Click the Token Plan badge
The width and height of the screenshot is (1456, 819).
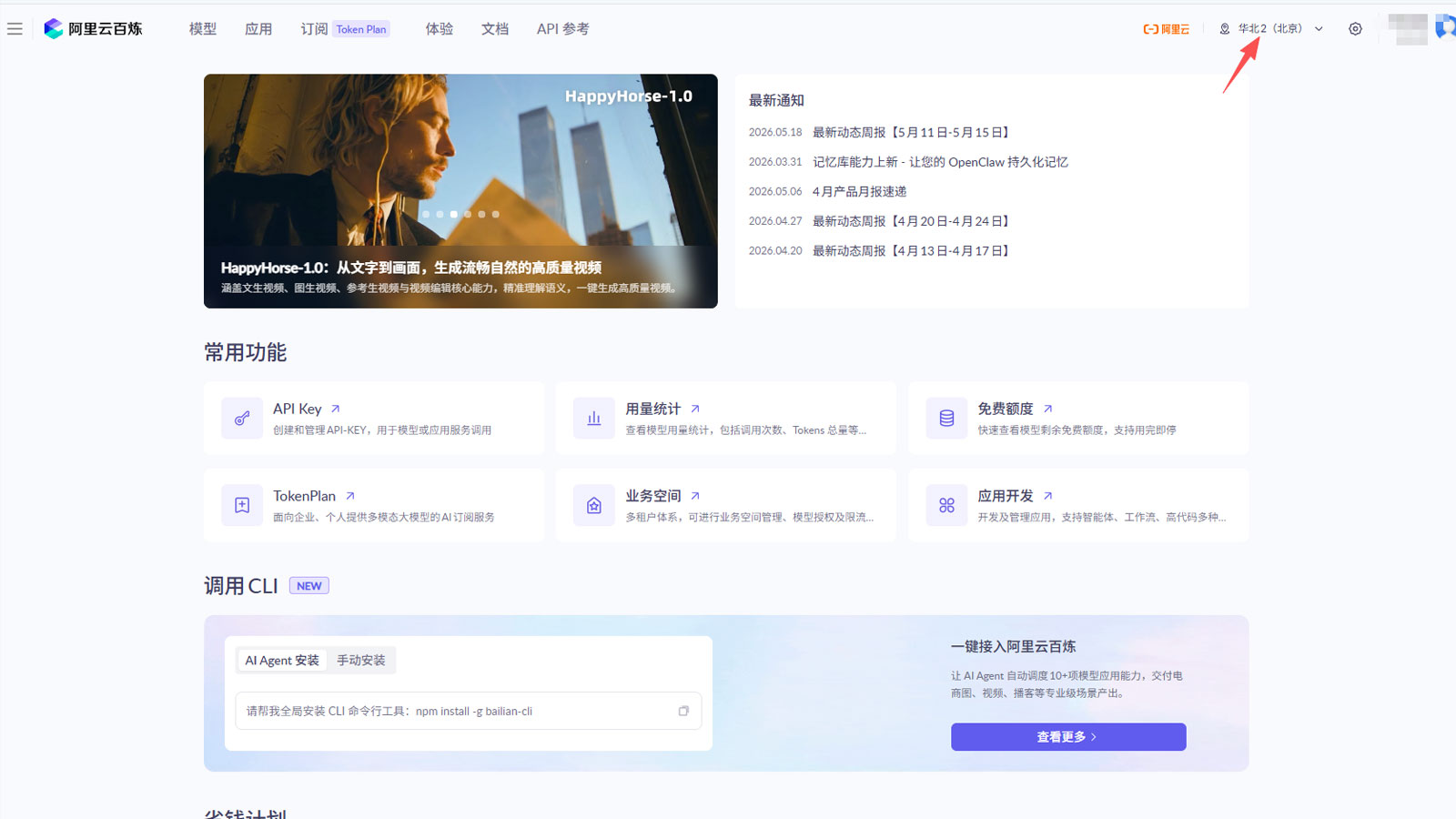click(361, 29)
